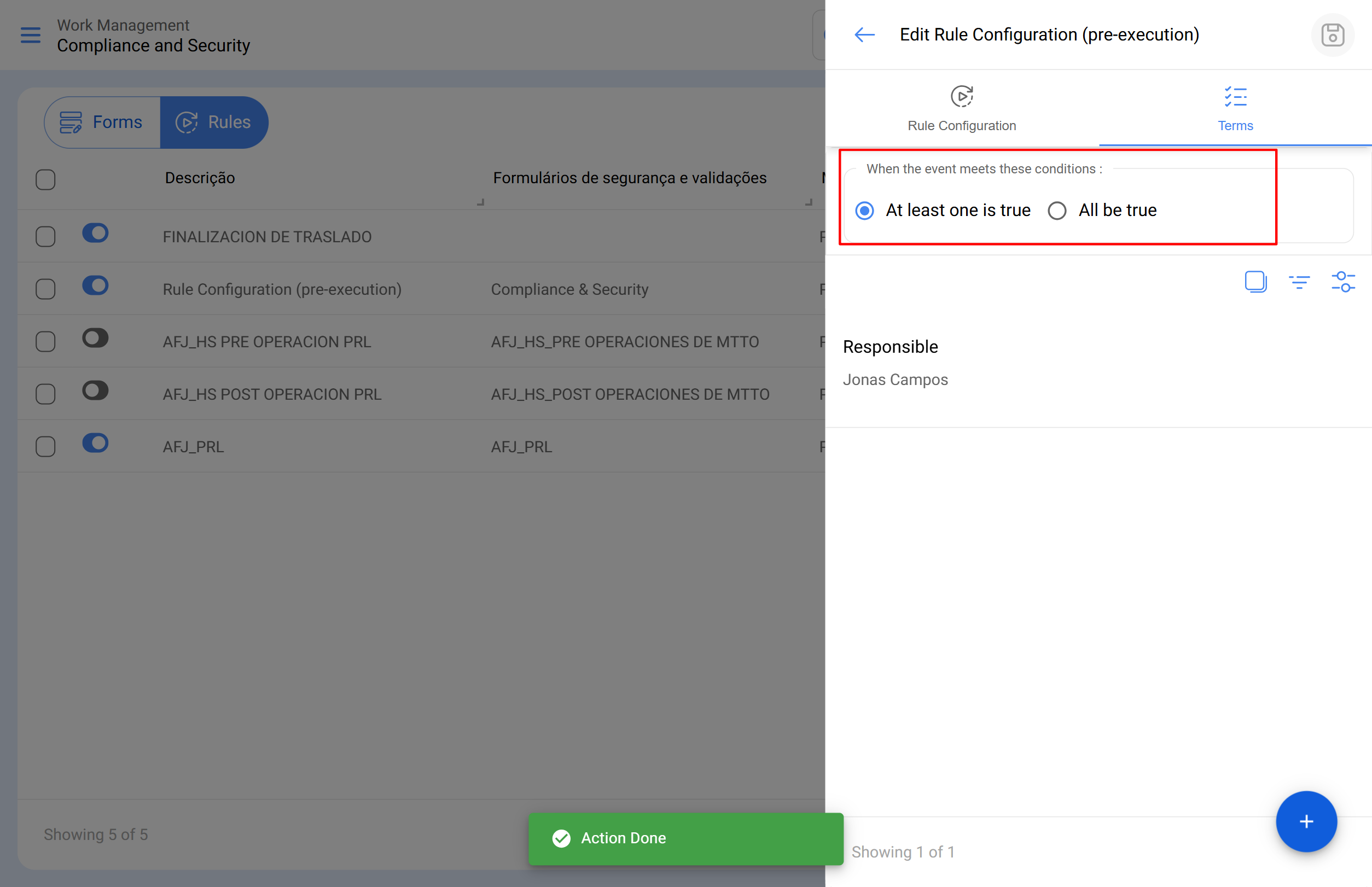Open the sliders settings icon
The width and height of the screenshot is (1372, 887).
(x=1342, y=282)
